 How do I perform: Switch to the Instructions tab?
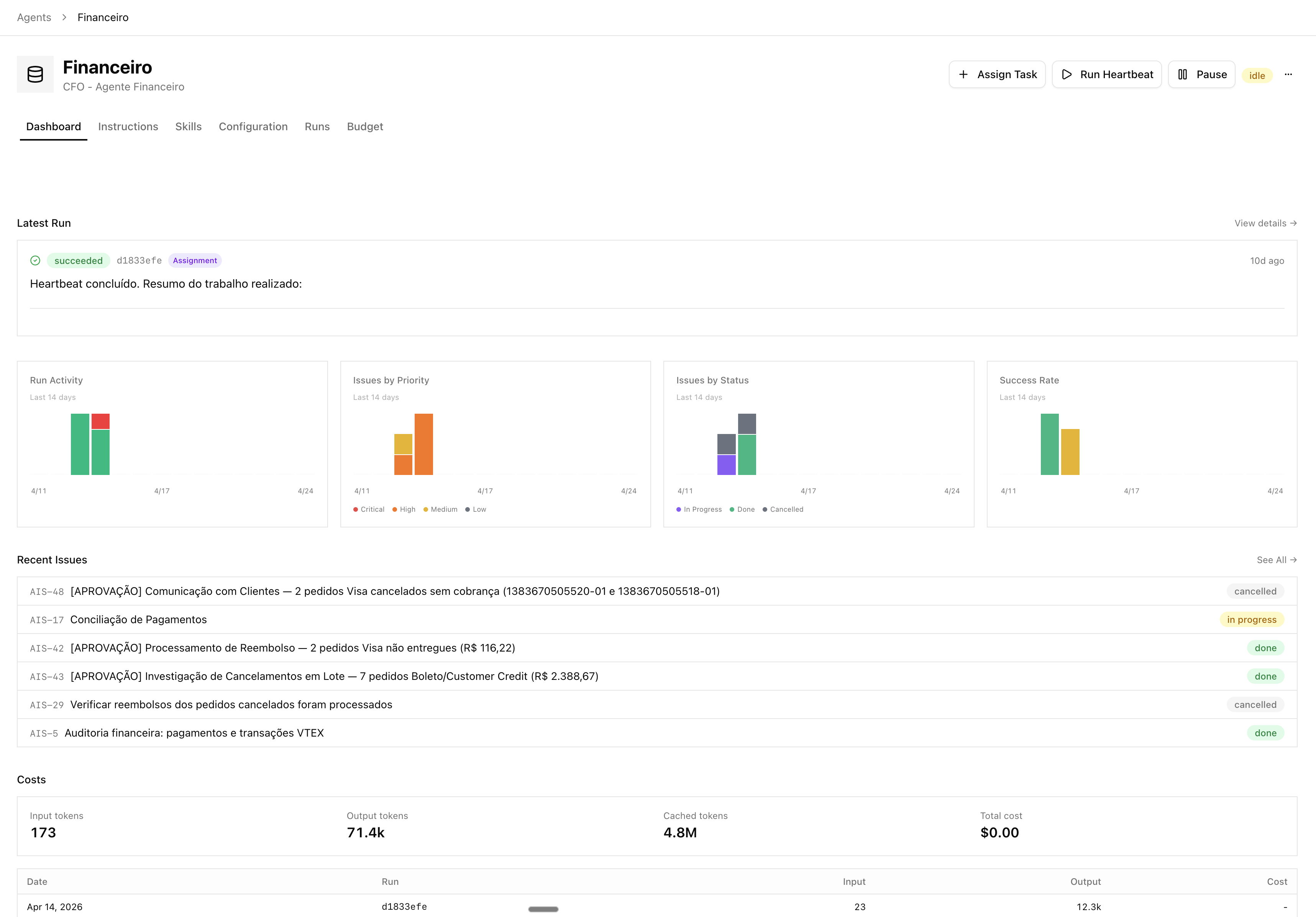[128, 126]
